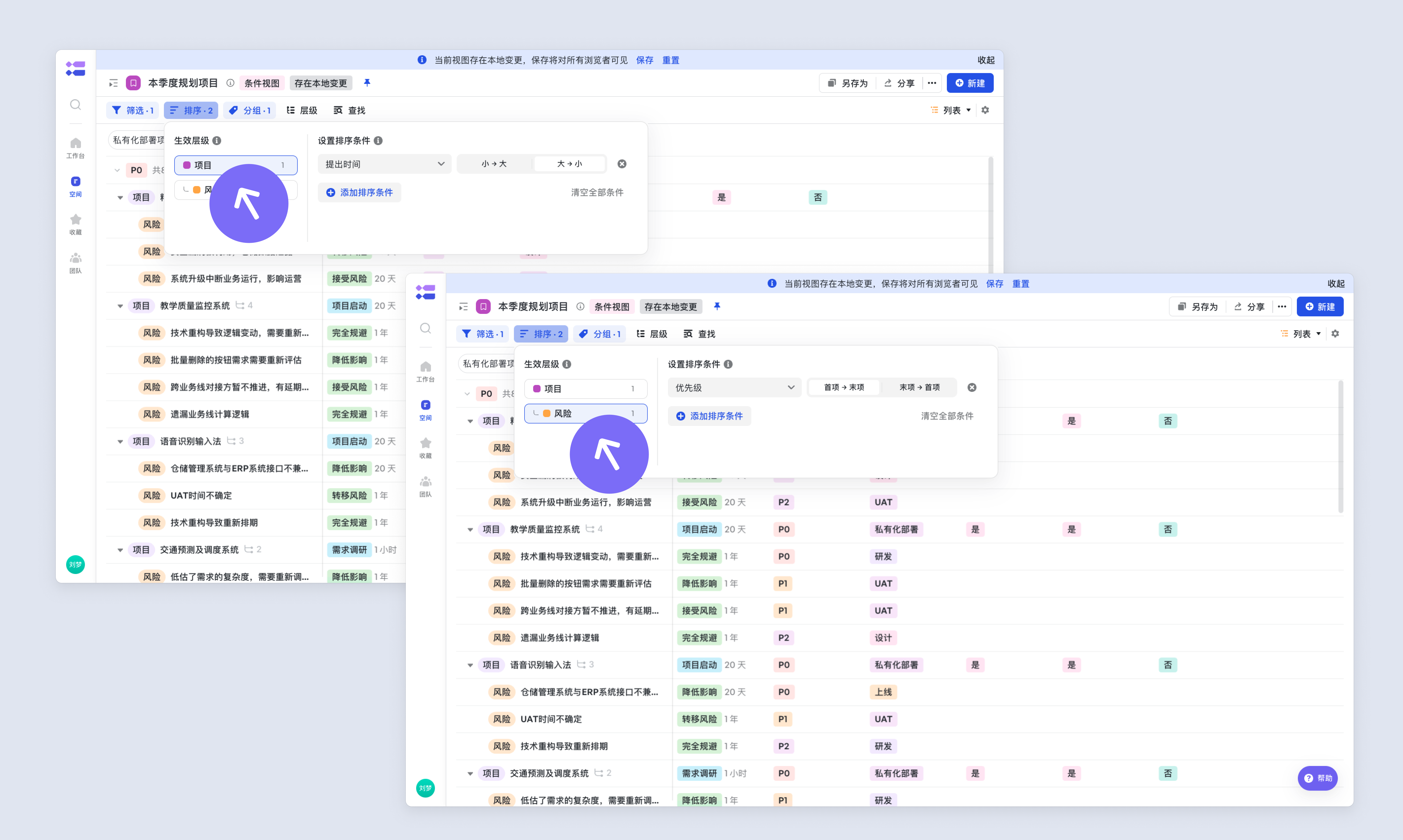Open 团队 in the back window sidebar
This screenshot has height=840, width=1403.
tap(75, 263)
